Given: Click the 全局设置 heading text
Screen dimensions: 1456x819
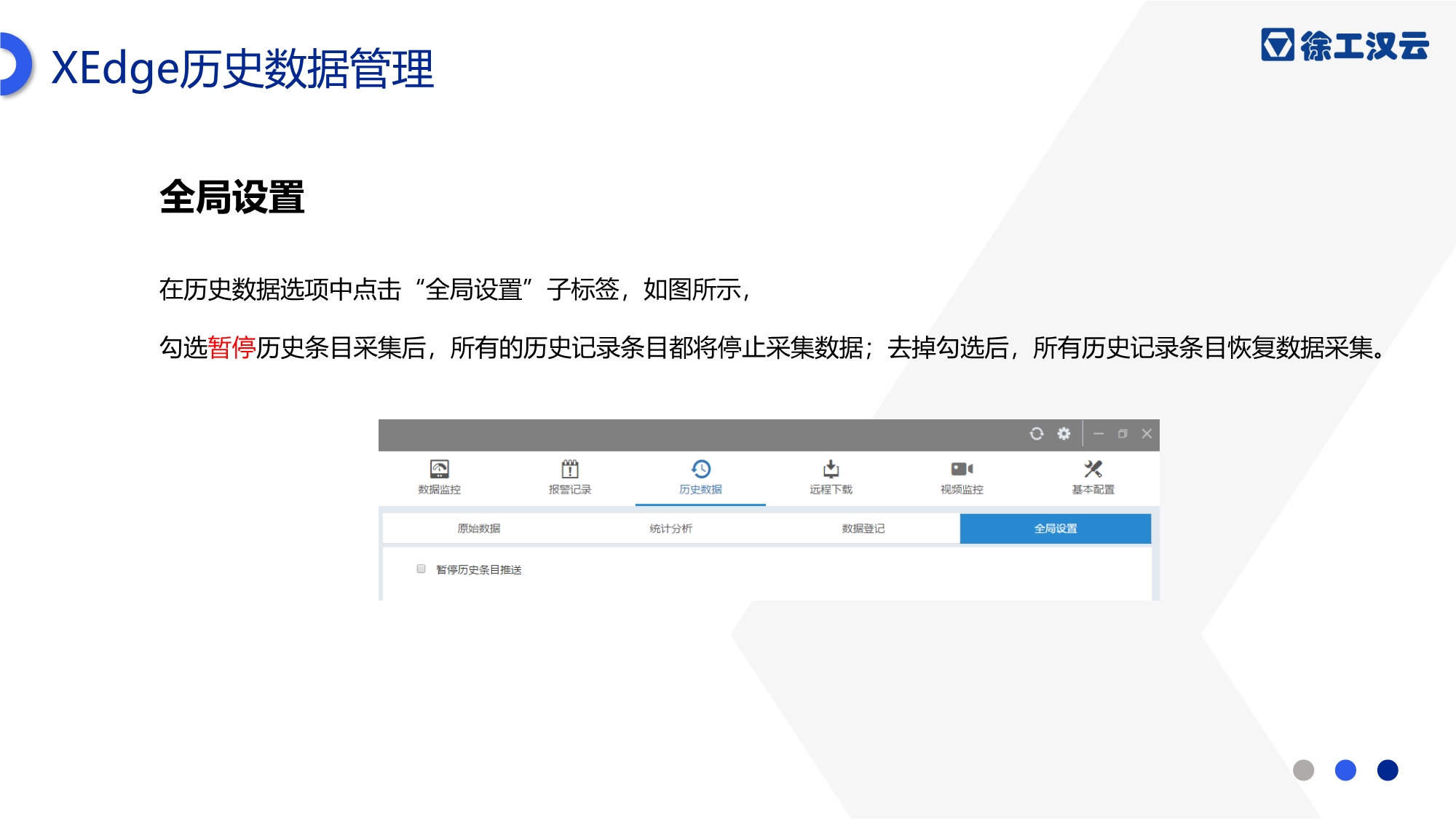Looking at the screenshot, I should point(232,197).
